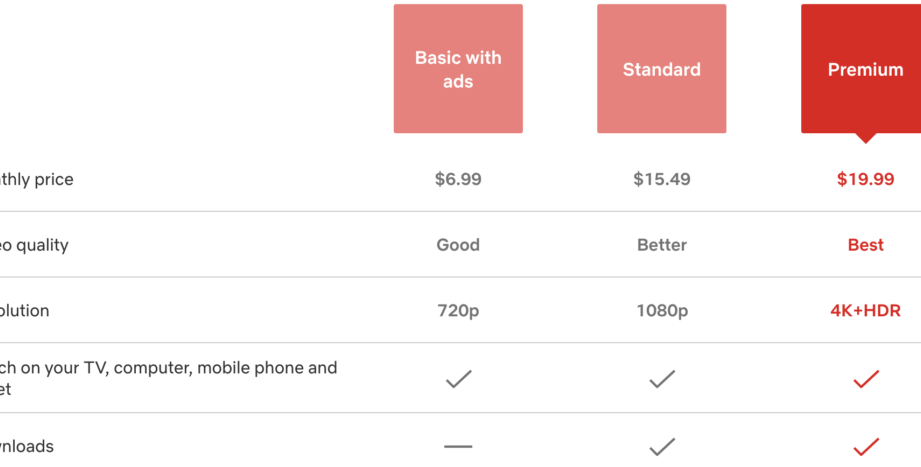The image size is (921, 467).
Task: Click the $6.99 monthly price
Action: pyautogui.click(x=458, y=179)
